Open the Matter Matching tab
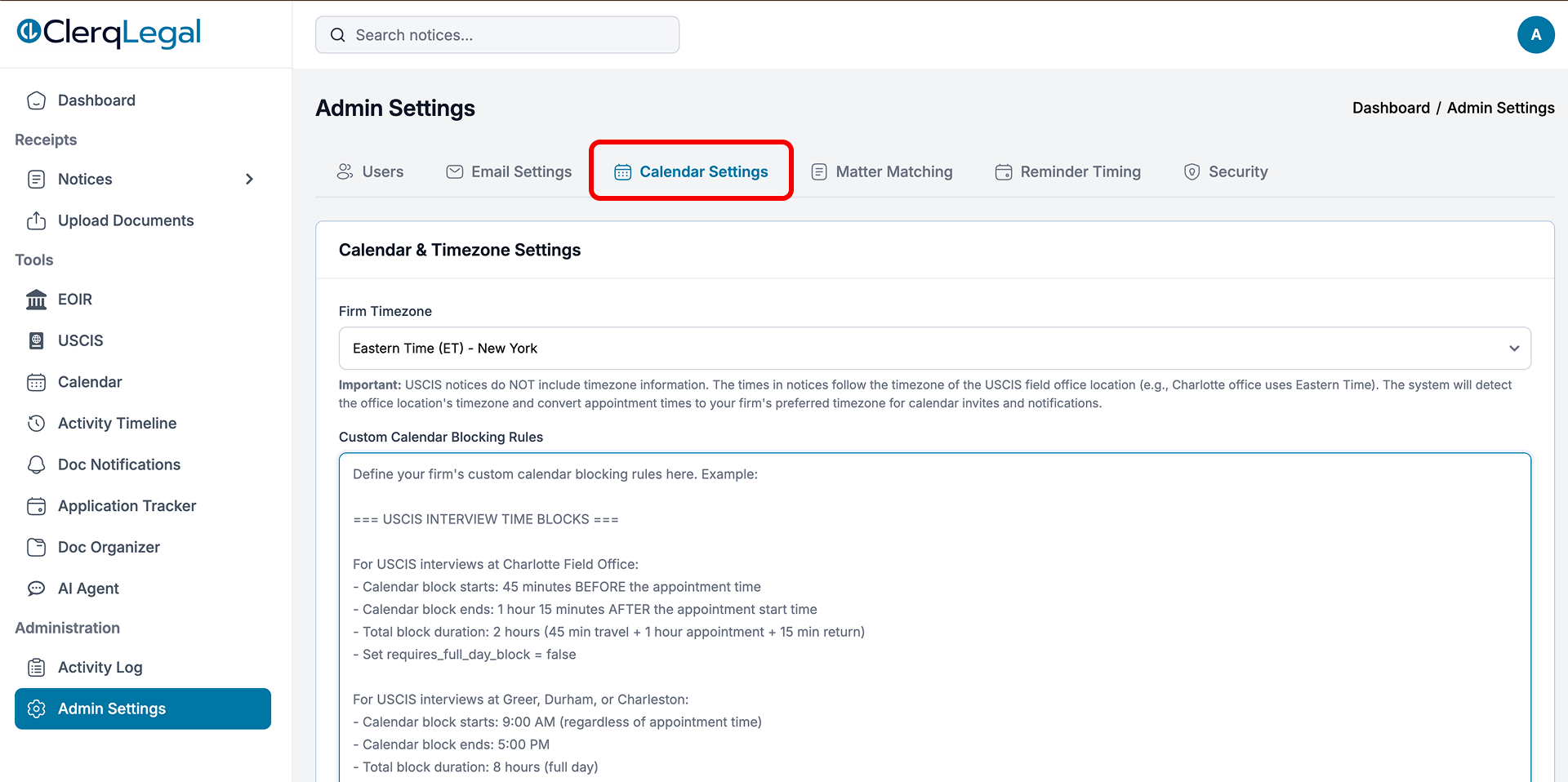 tap(881, 172)
